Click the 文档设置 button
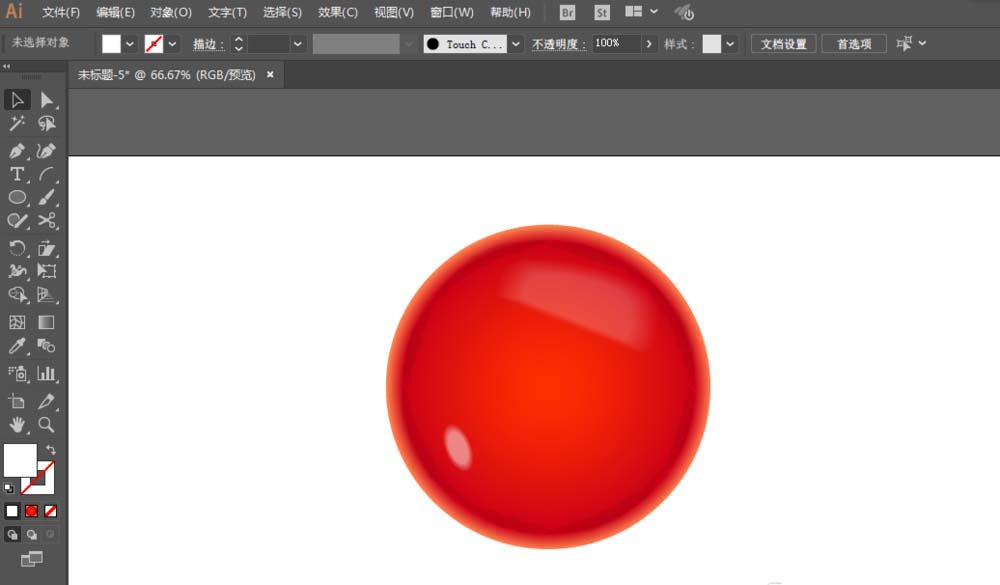This screenshot has height=585, width=1000. point(783,44)
